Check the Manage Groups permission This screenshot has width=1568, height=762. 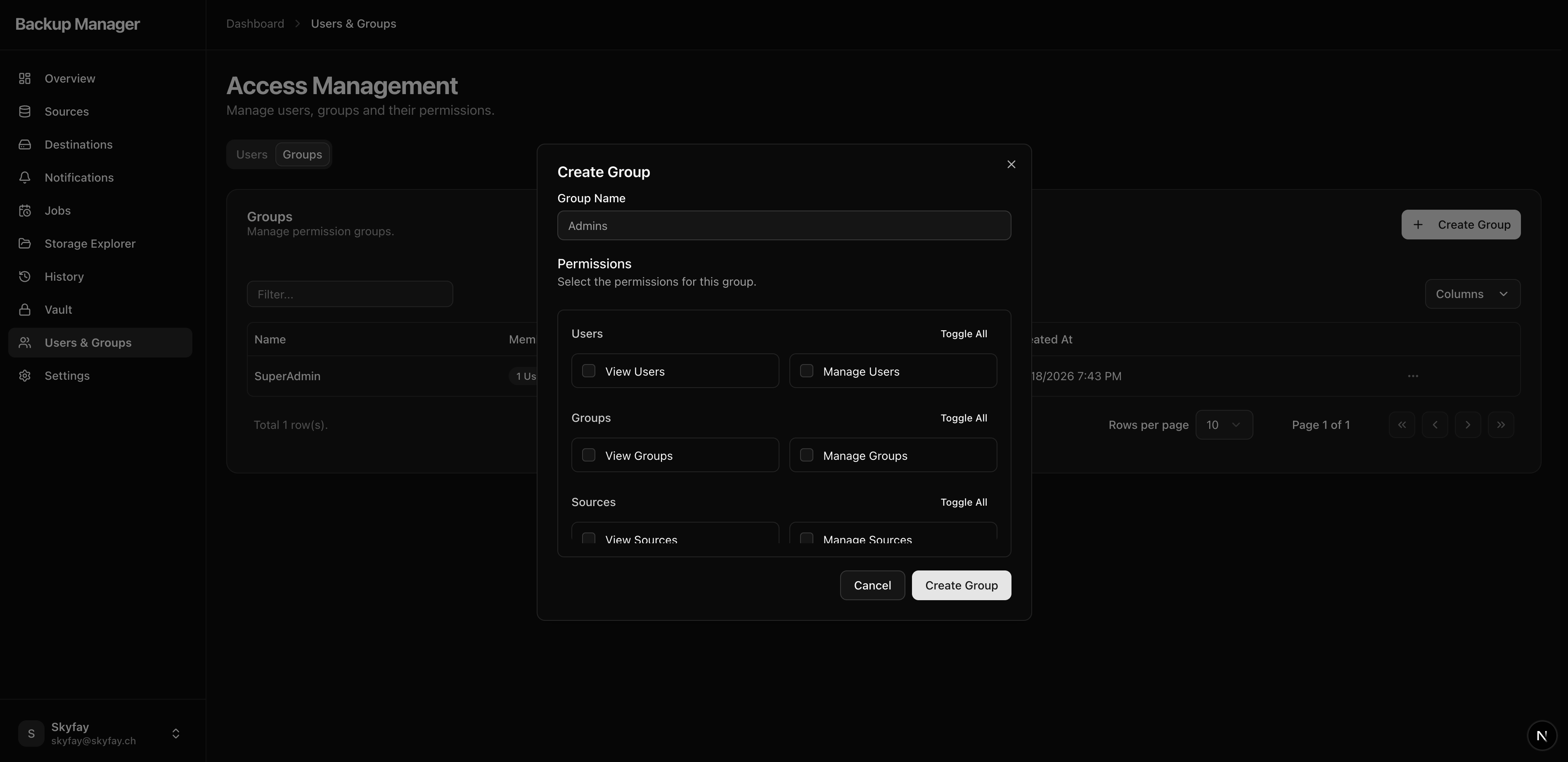[x=807, y=454]
